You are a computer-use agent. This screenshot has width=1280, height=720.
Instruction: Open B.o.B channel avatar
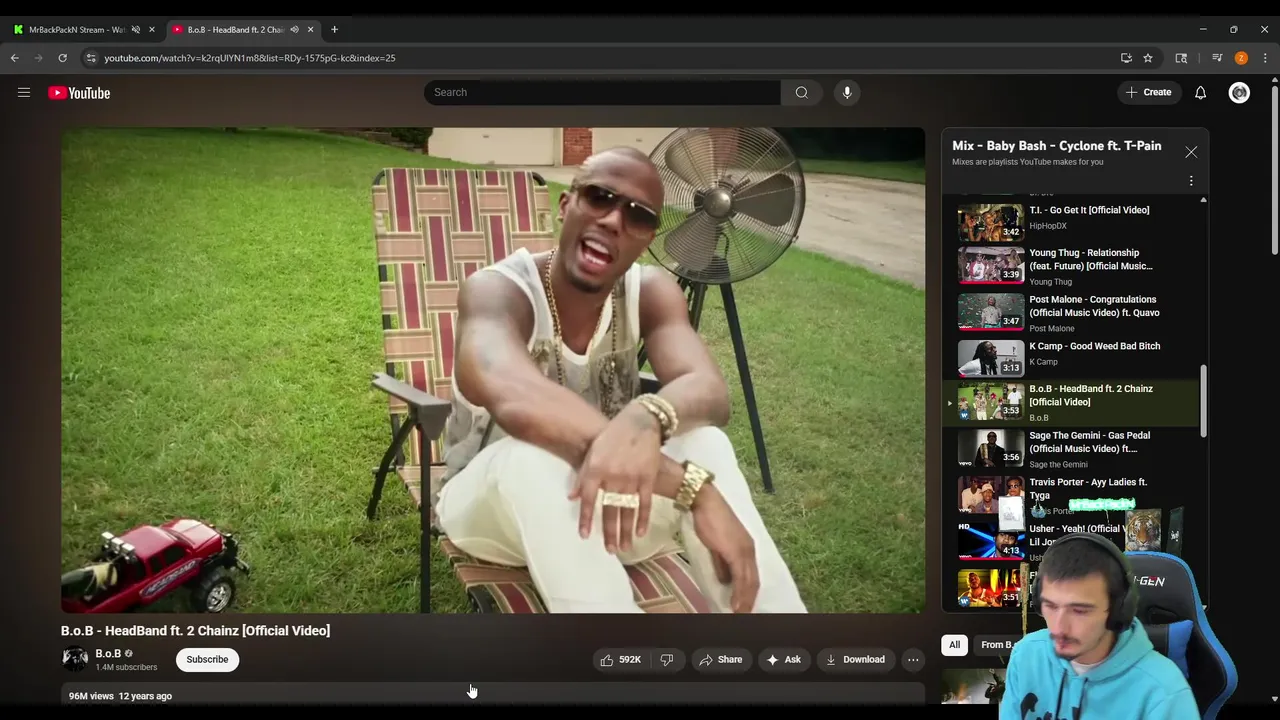pyautogui.click(x=75, y=659)
